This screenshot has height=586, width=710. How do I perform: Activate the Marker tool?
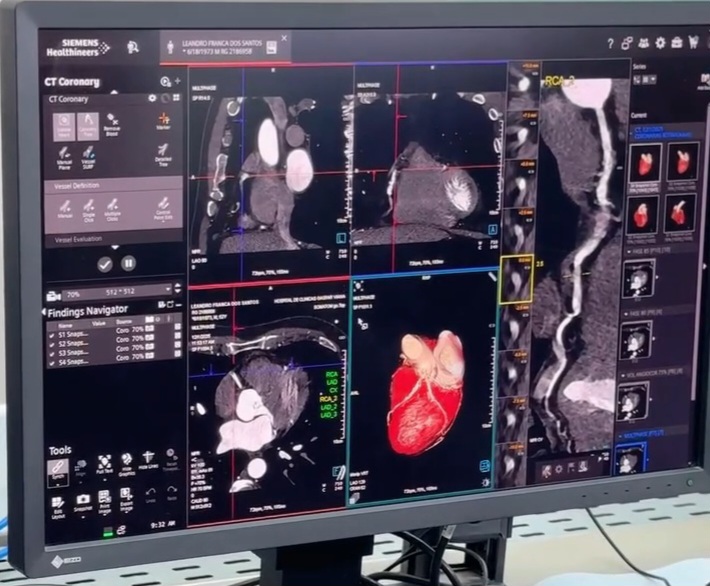click(162, 122)
